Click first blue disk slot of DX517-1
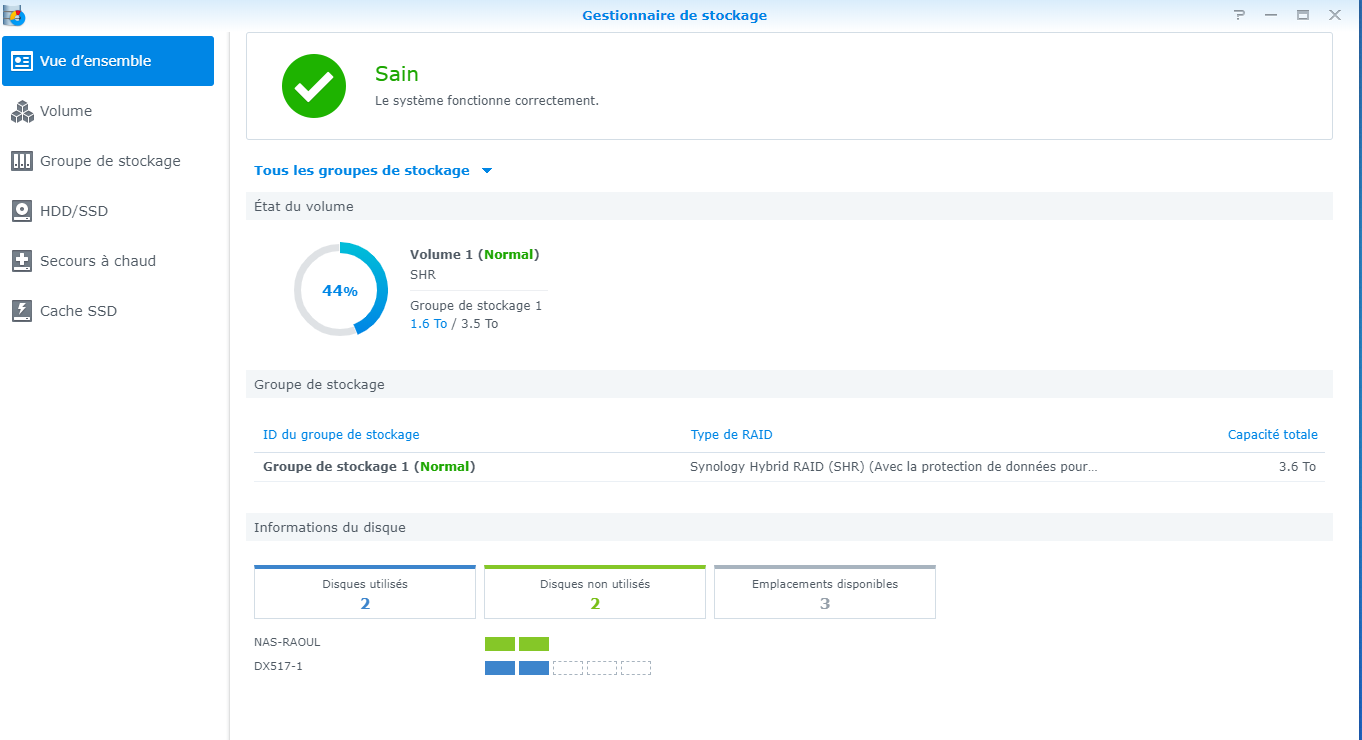This screenshot has width=1362, height=740. tap(500, 668)
